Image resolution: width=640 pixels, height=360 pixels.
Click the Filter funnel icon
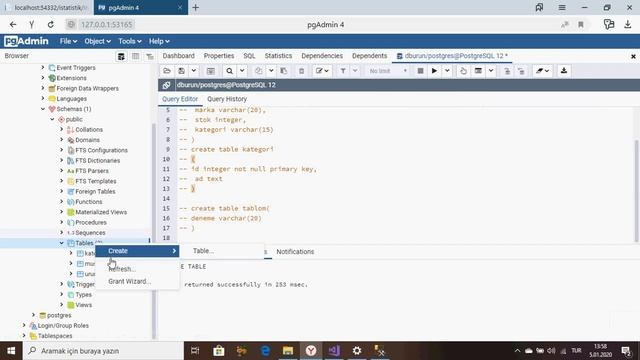(343, 71)
